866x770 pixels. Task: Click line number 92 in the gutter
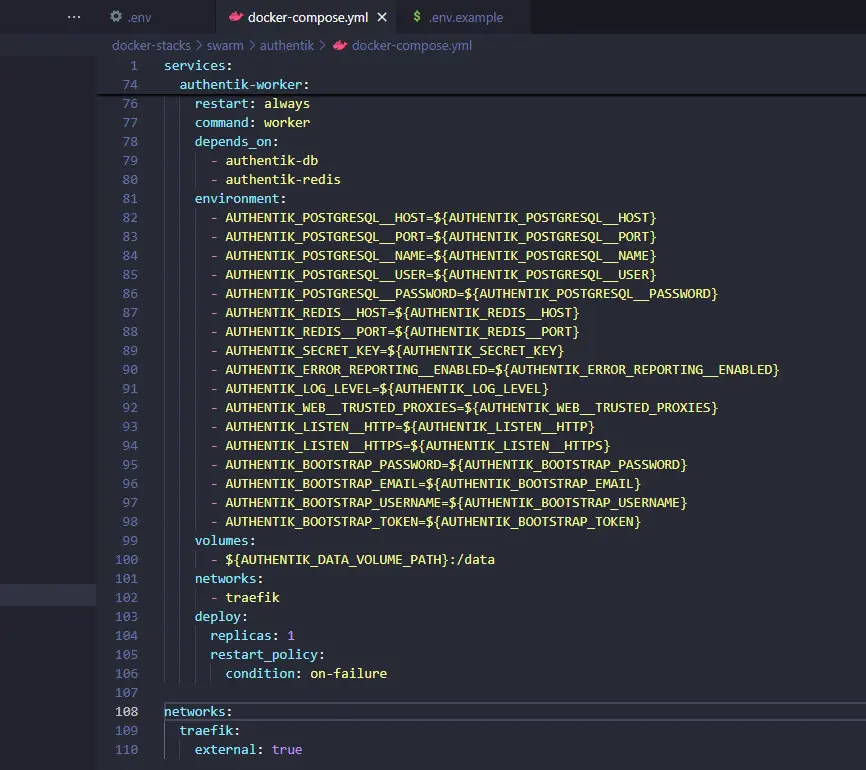point(130,408)
